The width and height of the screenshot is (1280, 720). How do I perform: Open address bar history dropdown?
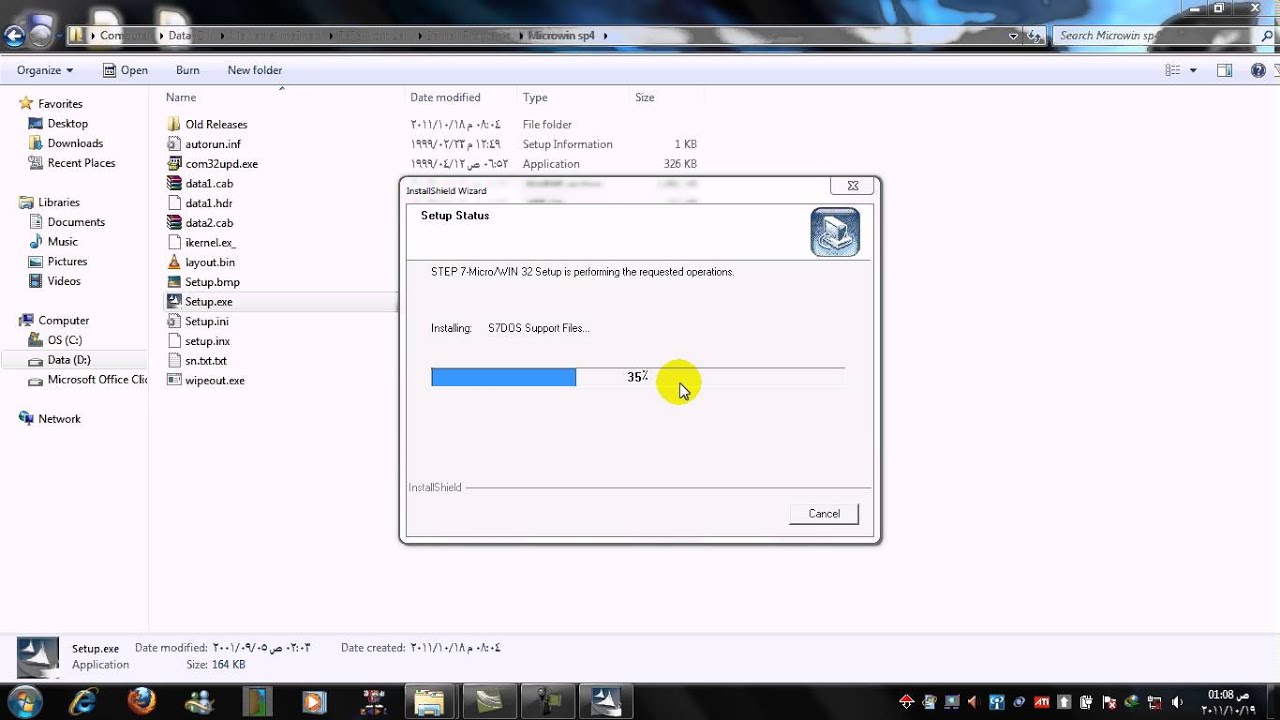click(1014, 35)
